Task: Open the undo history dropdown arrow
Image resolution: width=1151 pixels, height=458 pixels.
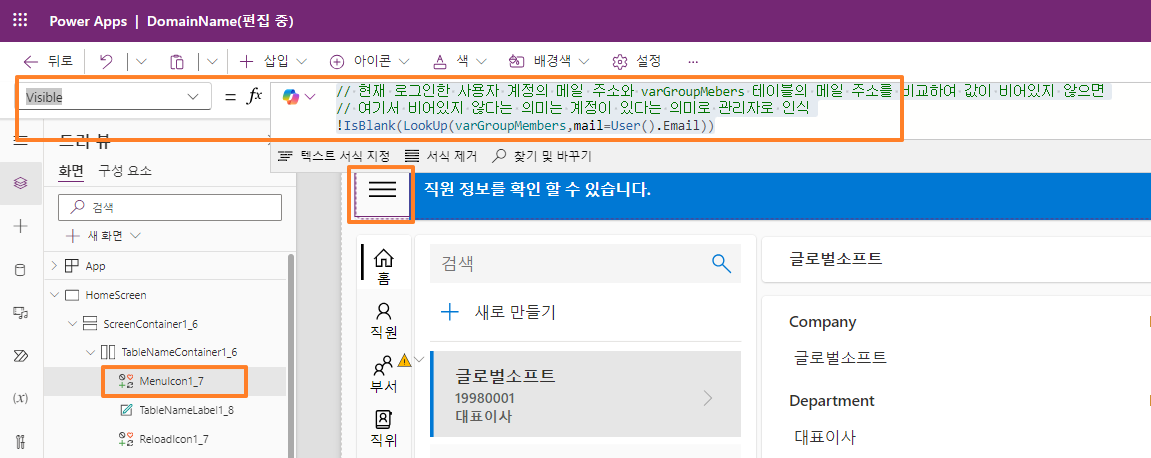Action: 141,62
